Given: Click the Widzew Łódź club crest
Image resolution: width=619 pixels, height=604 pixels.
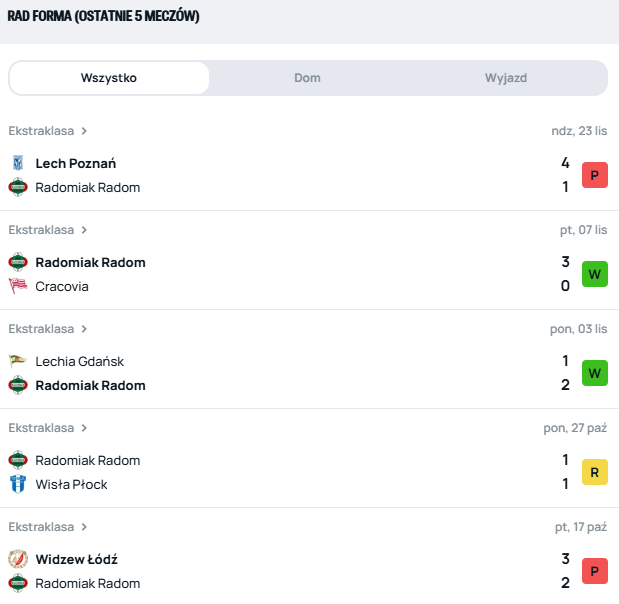Looking at the screenshot, I should tap(17, 559).
